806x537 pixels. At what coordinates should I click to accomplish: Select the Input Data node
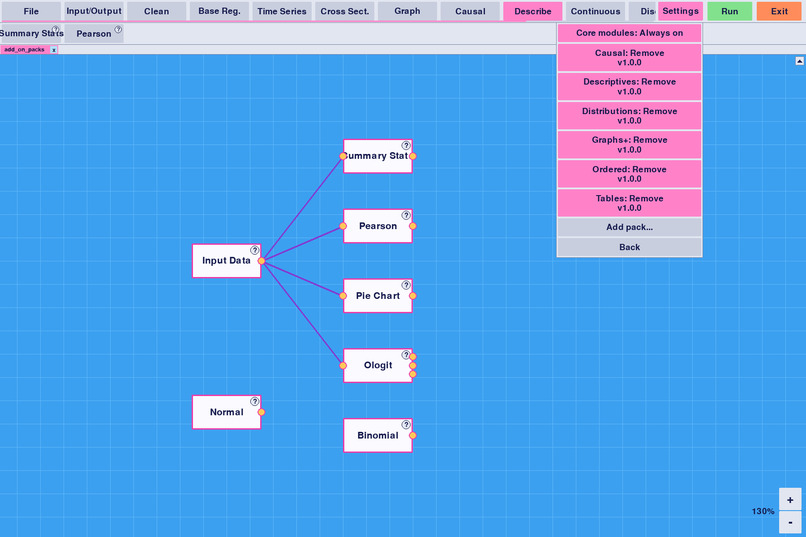click(226, 261)
